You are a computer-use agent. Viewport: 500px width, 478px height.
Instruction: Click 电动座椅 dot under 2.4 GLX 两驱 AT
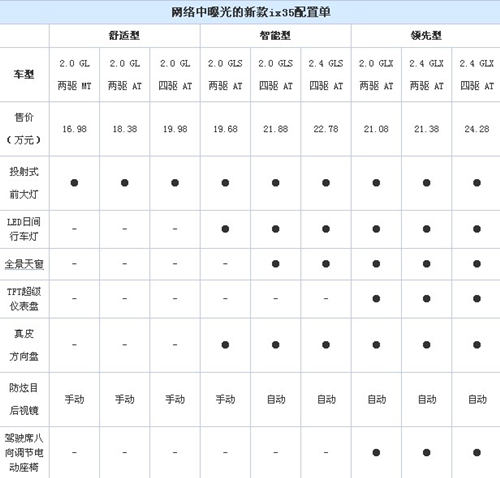pyautogui.click(x=427, y=453)
